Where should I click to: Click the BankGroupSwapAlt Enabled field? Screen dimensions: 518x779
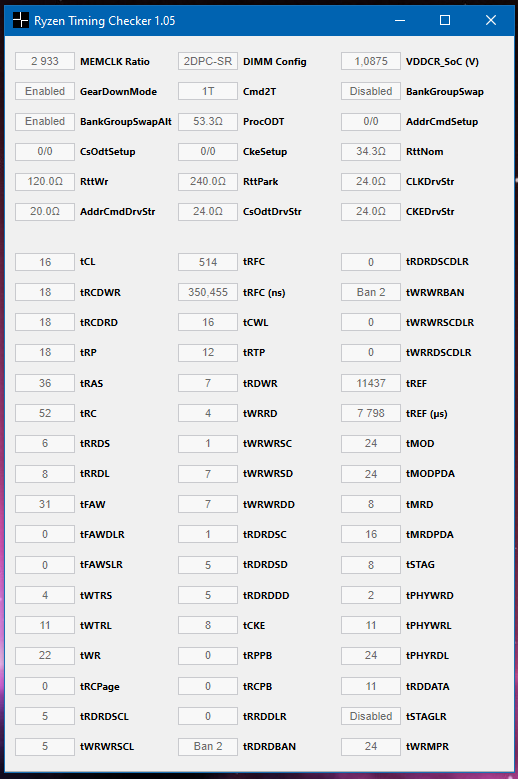[x=45, y=121]
